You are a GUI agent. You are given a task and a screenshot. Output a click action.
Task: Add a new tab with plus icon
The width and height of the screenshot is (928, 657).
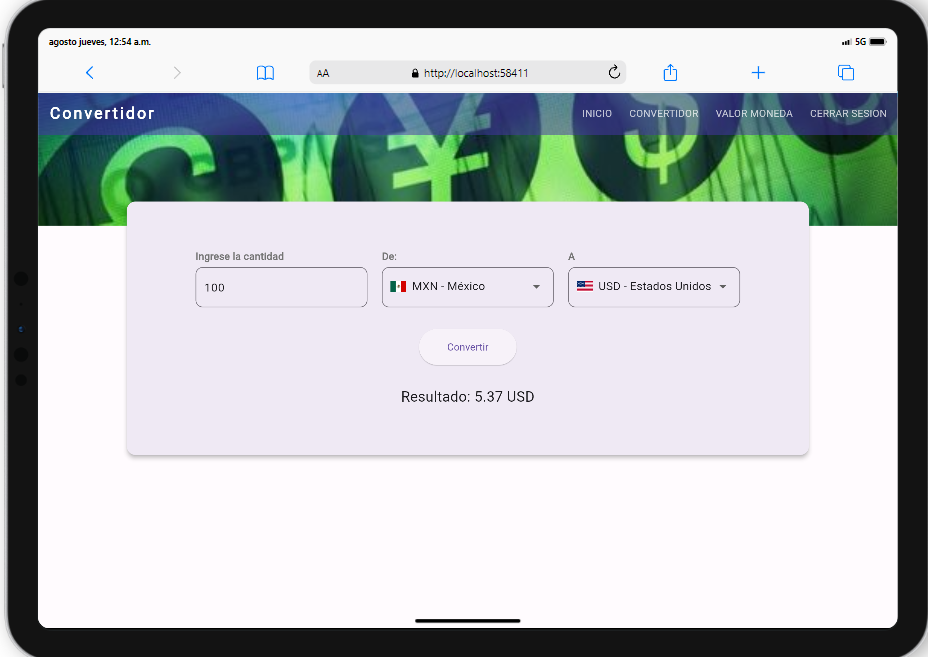click(758, 73)
